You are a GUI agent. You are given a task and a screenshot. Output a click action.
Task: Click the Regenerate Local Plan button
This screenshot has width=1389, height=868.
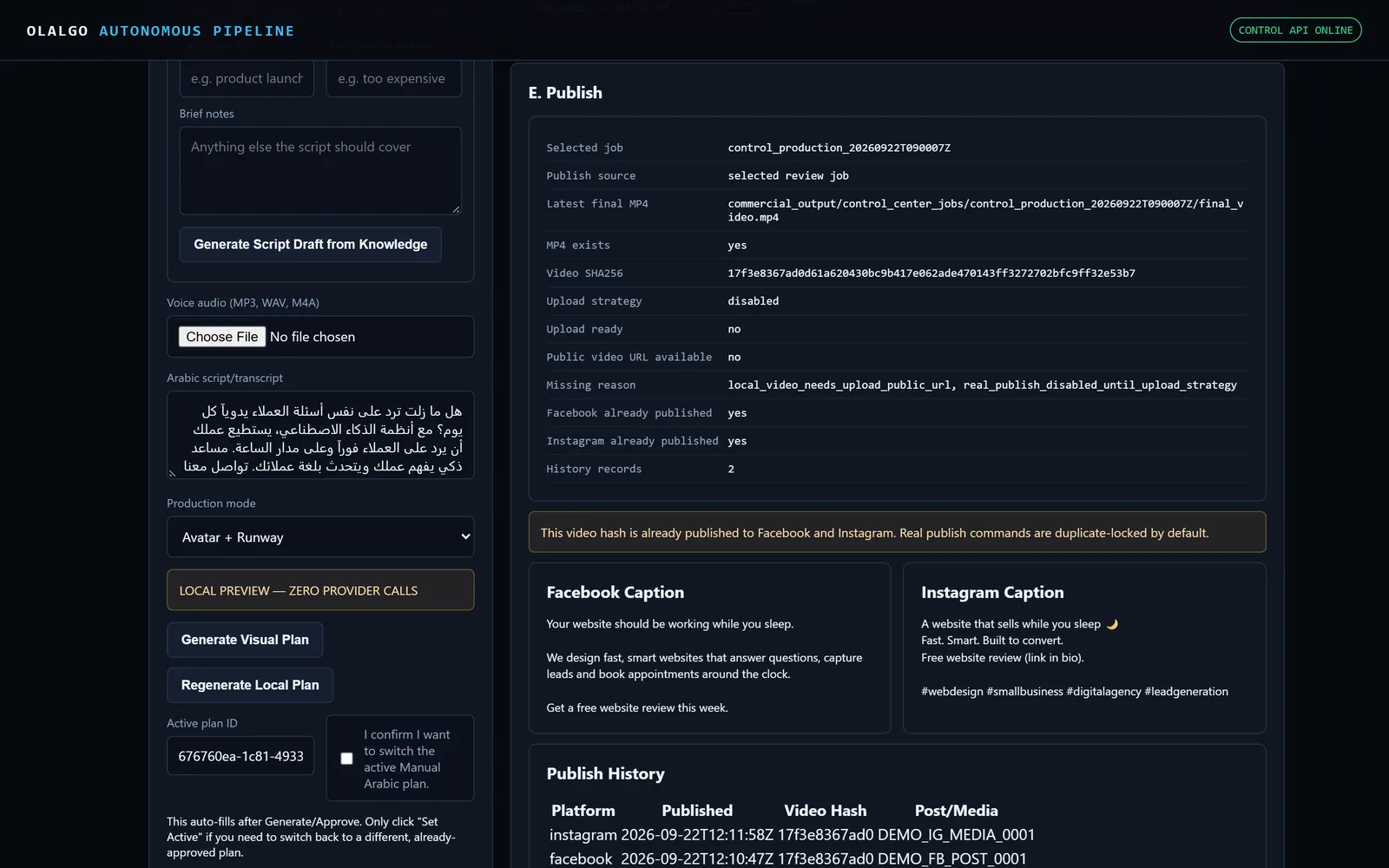250,685
